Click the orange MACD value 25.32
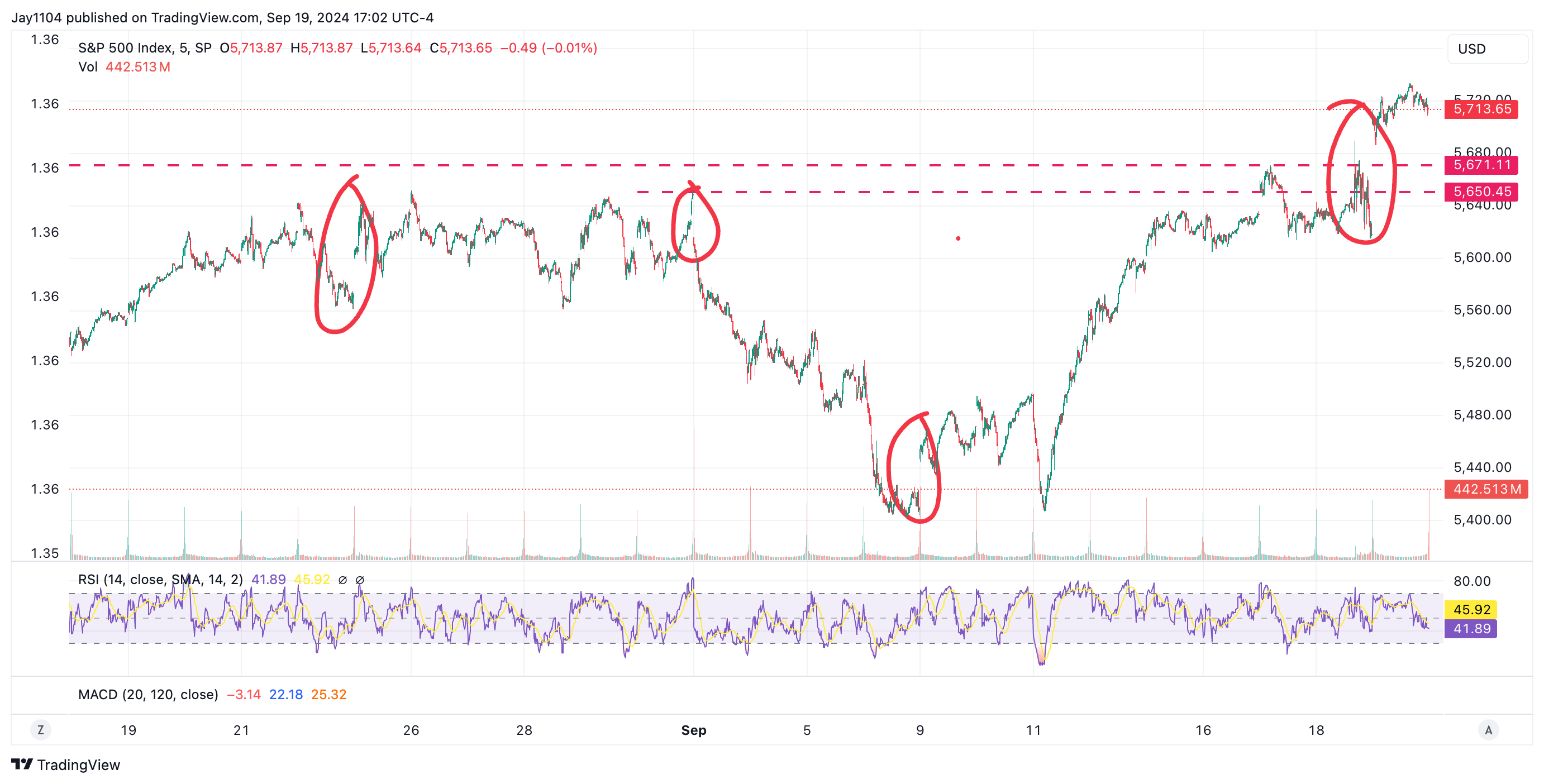 point(328,694)
